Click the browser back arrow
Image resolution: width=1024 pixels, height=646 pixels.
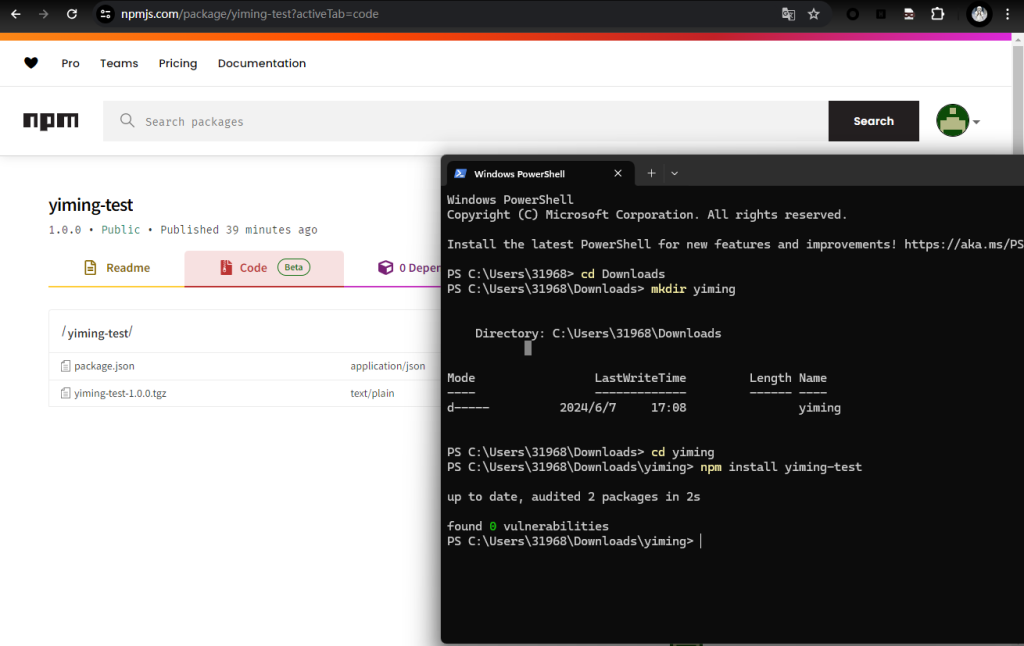click(x=15, y=14)
